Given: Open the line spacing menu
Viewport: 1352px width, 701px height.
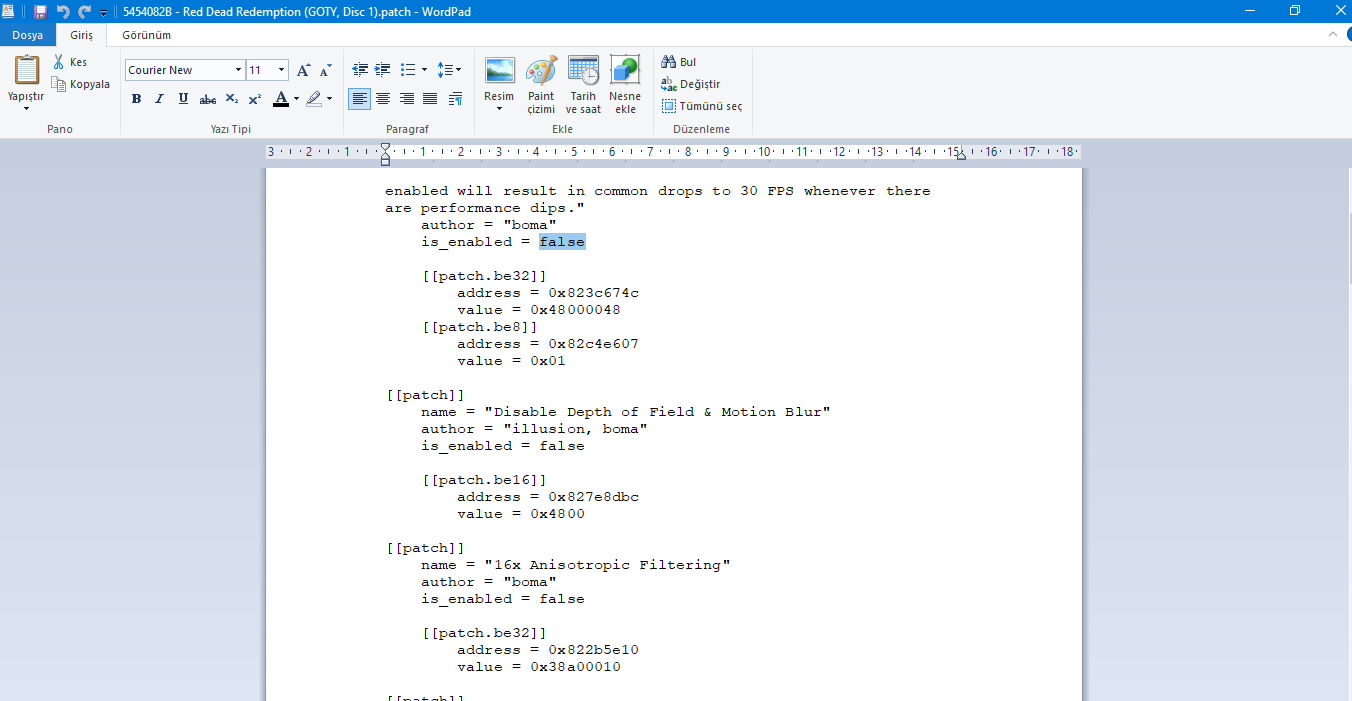Looking at the screenshot, I should pyautogui.click(x=450, y=70).
